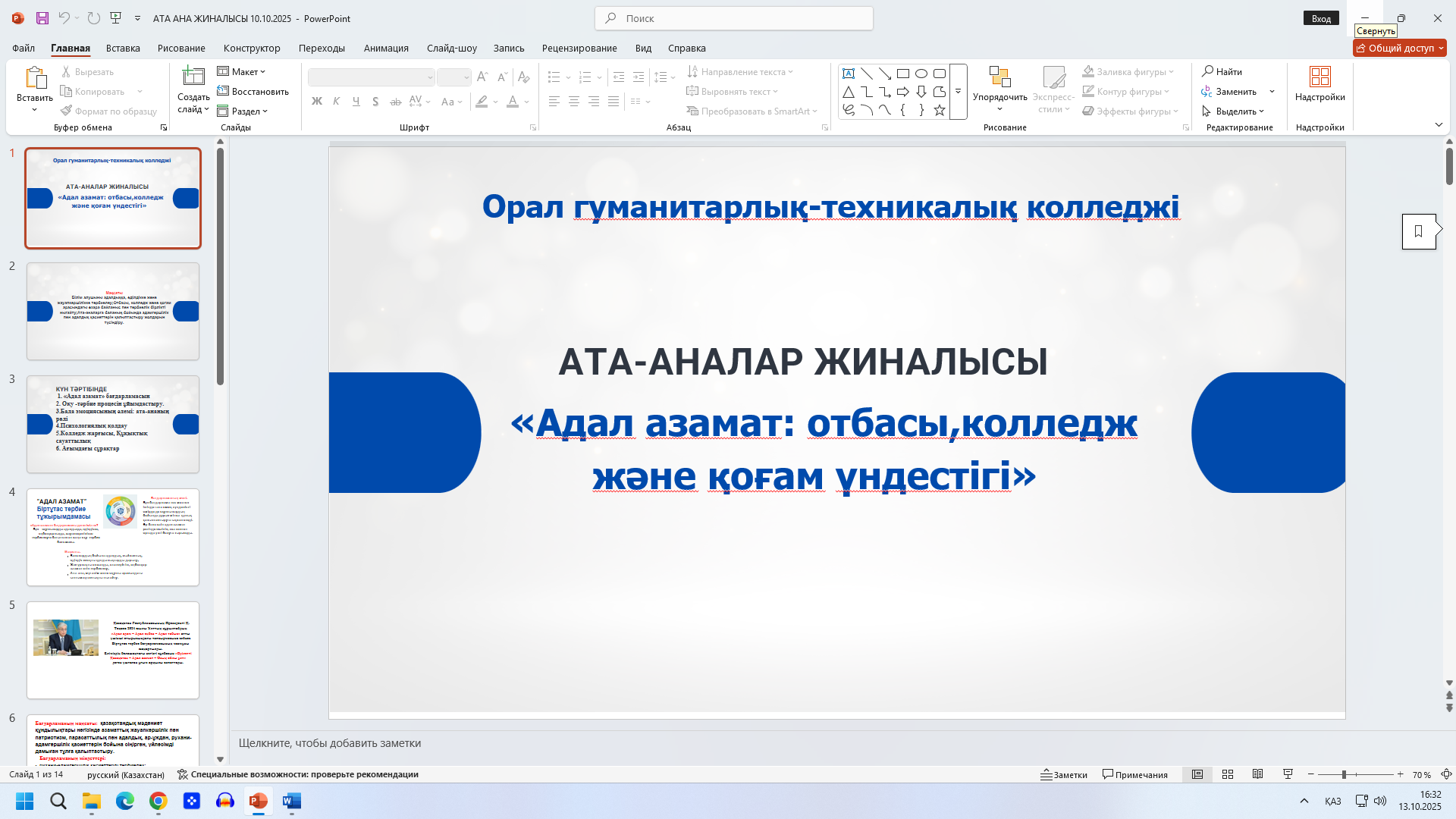
Task: Click the zoom slider handle
Action: [x=1344, y=774]
